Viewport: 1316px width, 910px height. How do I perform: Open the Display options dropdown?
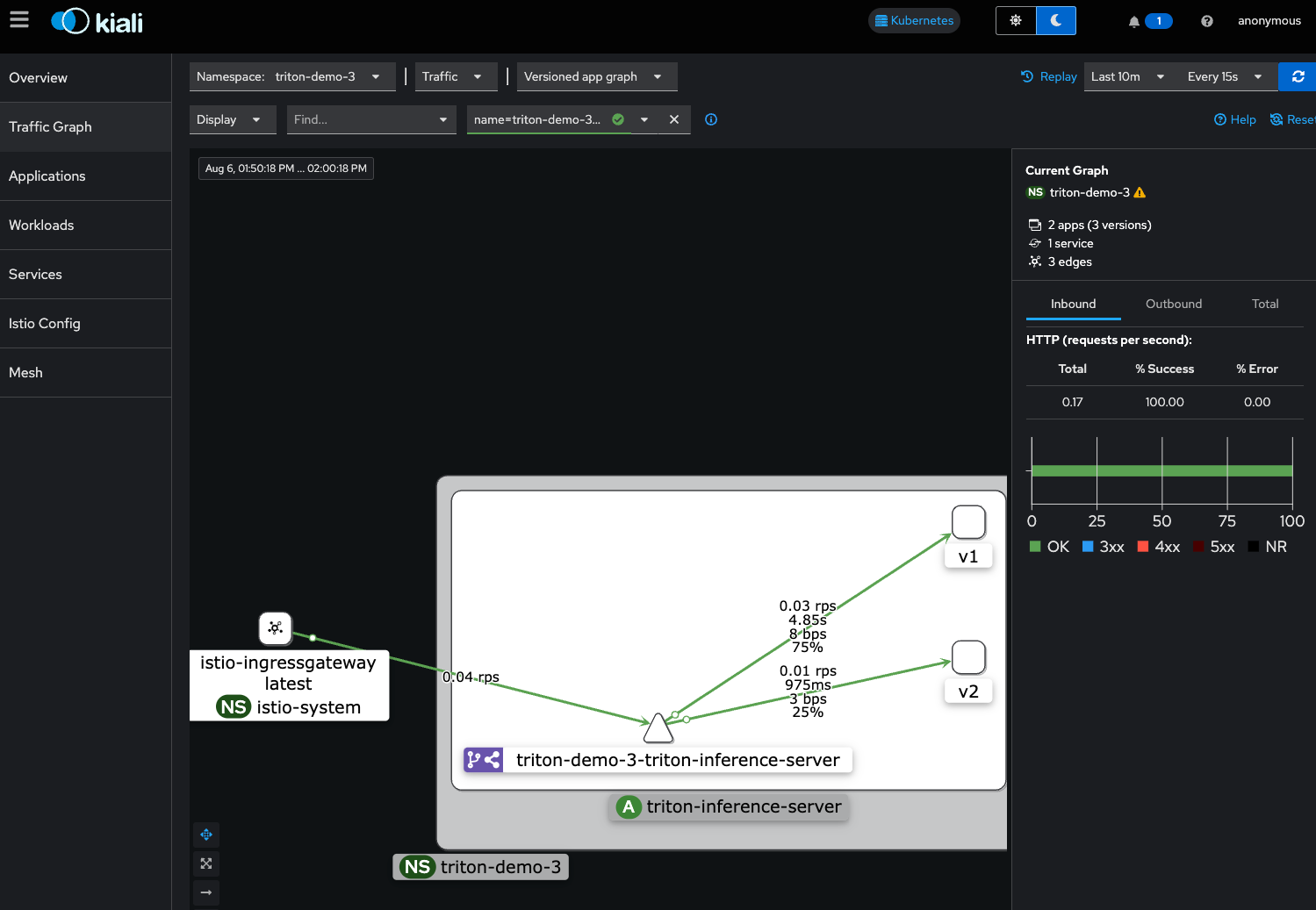(x=233, y=119)
